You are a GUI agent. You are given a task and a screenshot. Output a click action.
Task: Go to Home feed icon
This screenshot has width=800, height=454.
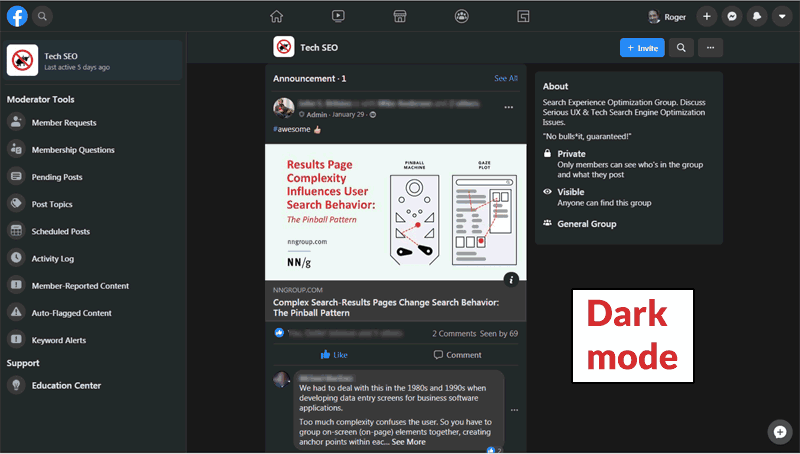(x=277, y=16)
